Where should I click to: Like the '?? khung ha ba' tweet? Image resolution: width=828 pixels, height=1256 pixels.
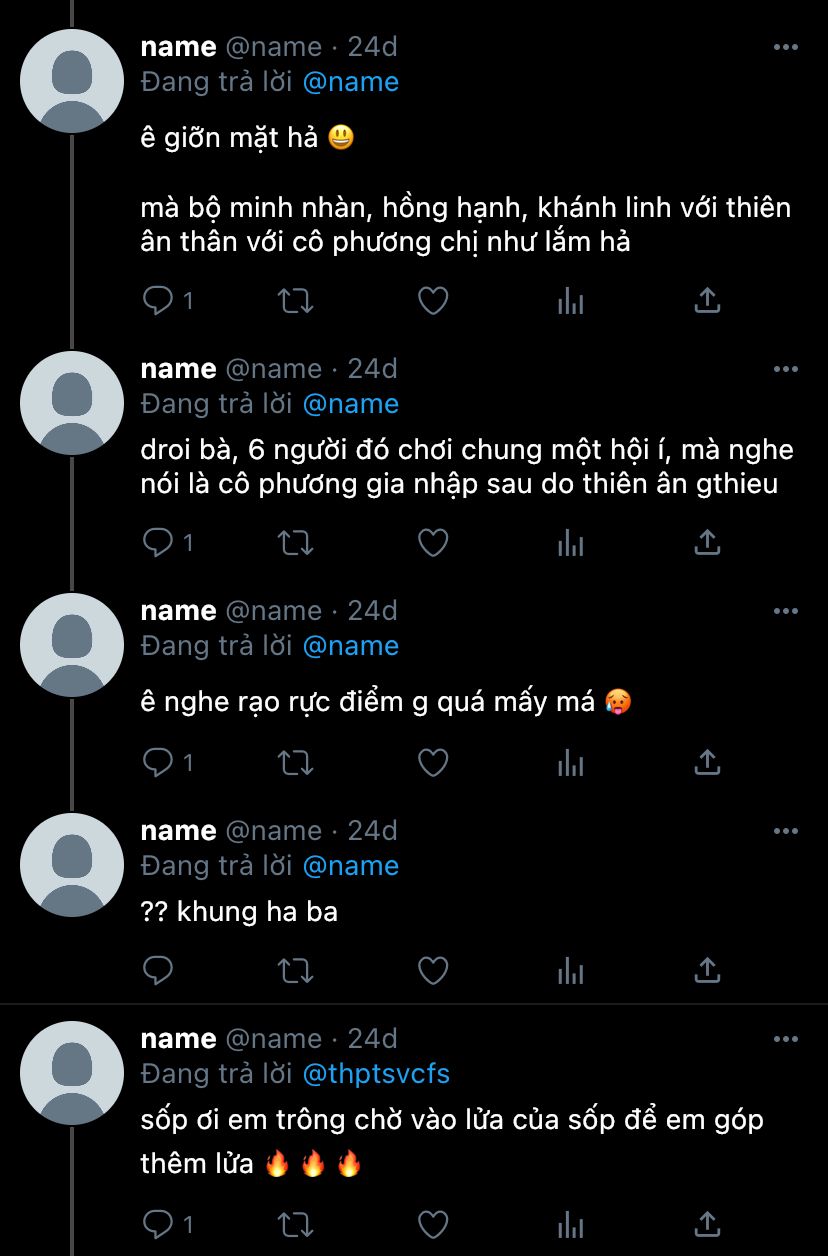[x=432, y=970]
